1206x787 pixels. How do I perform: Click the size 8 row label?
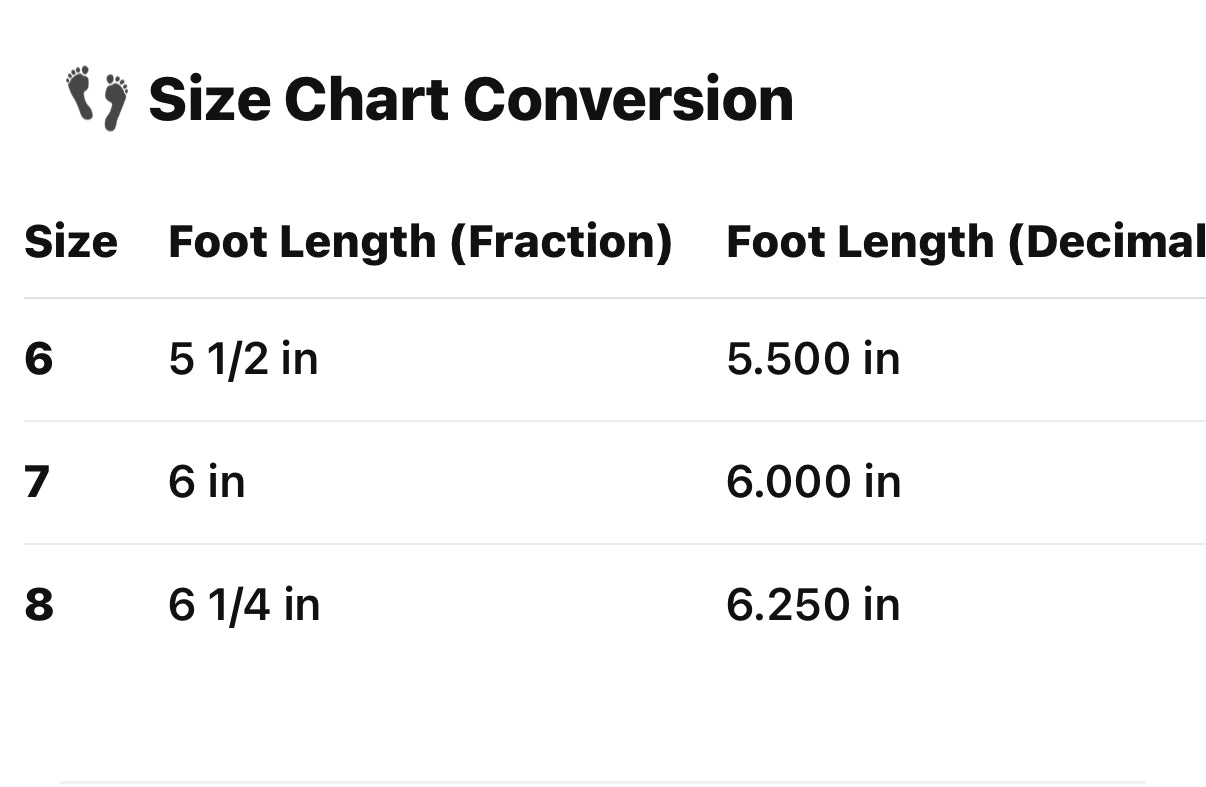coord(38,605)
